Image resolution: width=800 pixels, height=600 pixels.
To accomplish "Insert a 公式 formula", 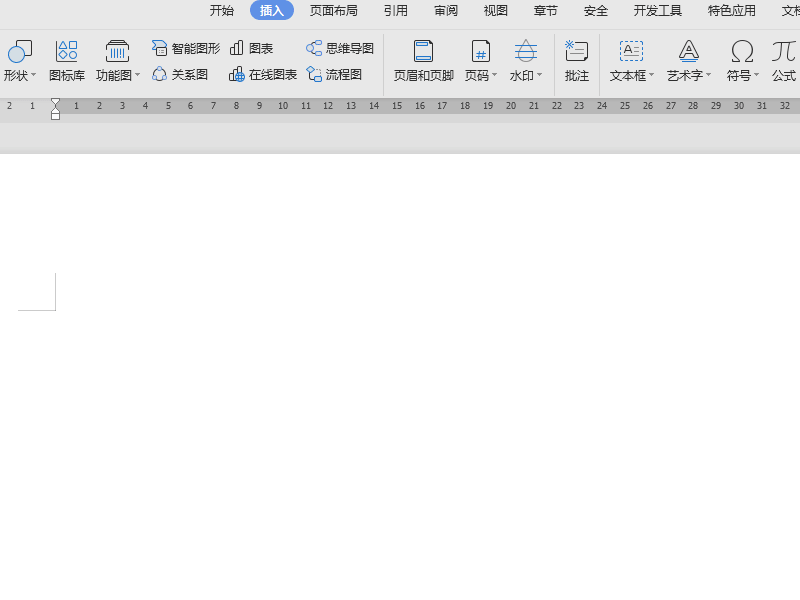I will (x=783, y=60).
